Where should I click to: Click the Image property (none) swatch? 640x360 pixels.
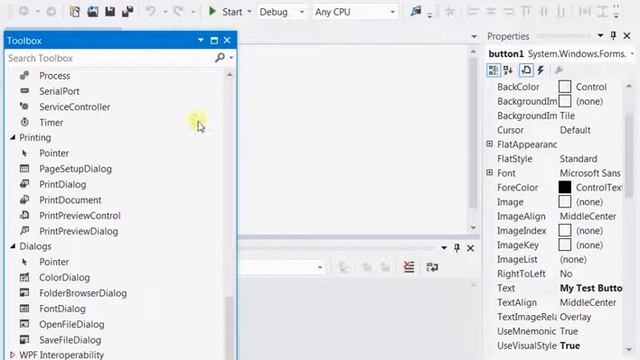tap(565, 202)
